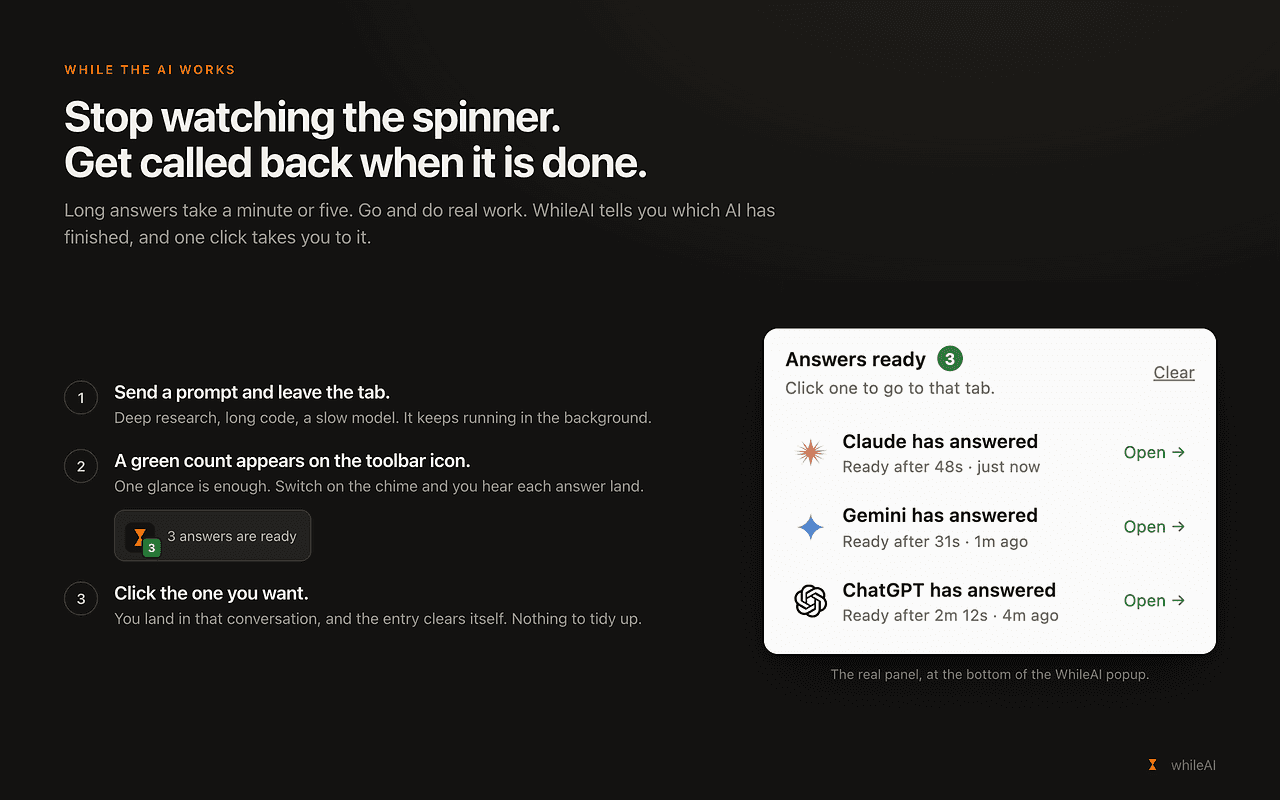Click the hourglass toolbar icon with green badge
1280x800 pixels.
click(141, 538)
